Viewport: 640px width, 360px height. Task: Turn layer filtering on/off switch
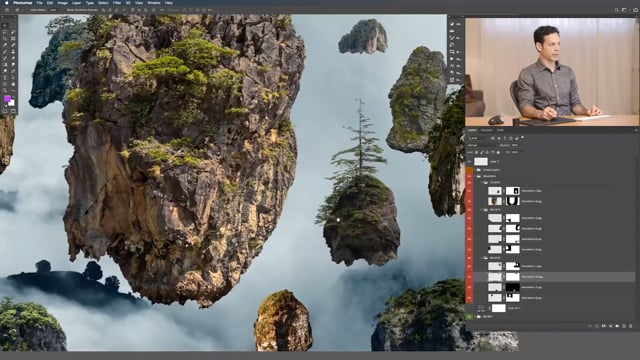point(522,138)
